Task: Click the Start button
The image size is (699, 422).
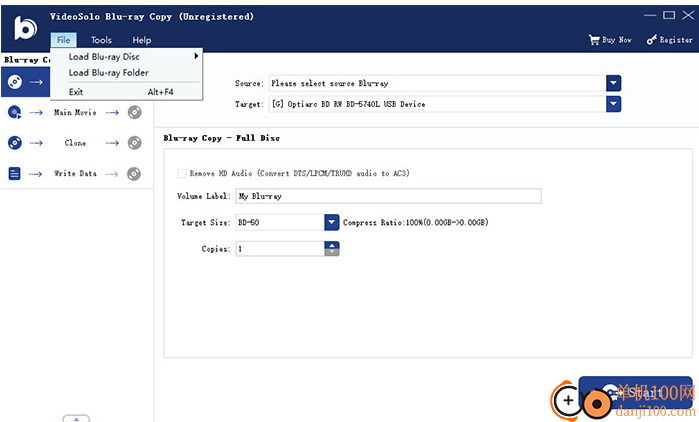Action: 636,393
